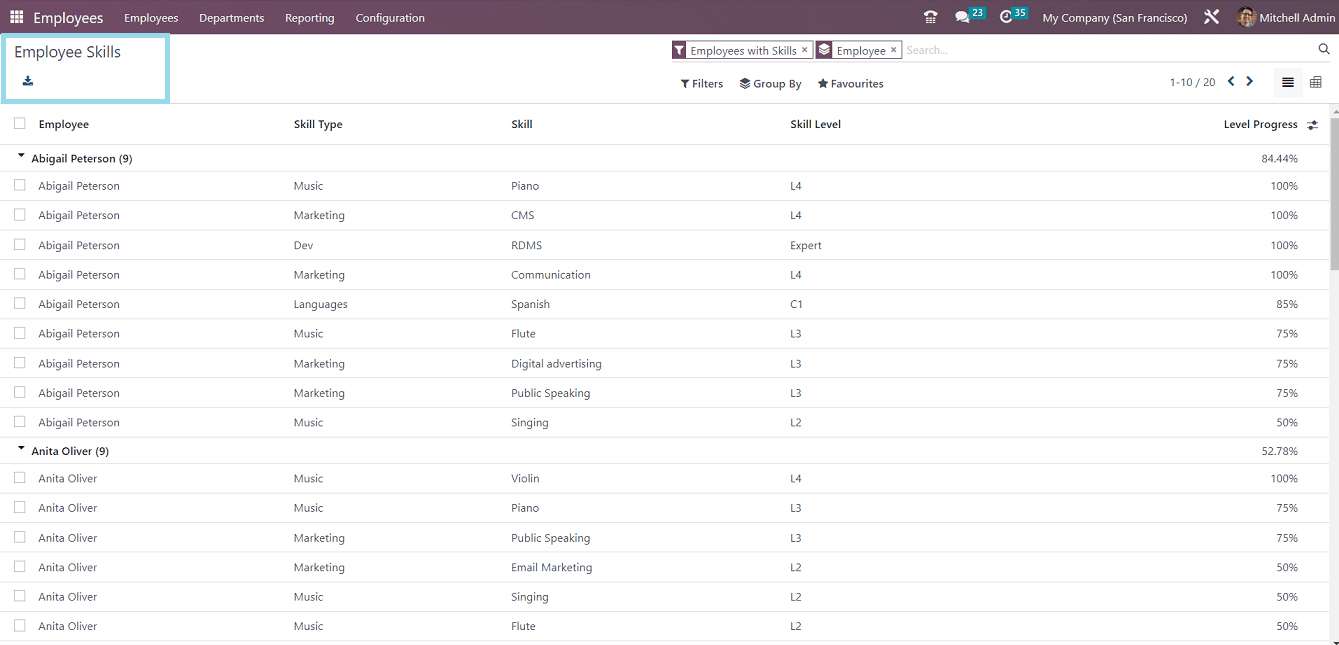Click the search magnifier icon

(x=1324, y=49)
